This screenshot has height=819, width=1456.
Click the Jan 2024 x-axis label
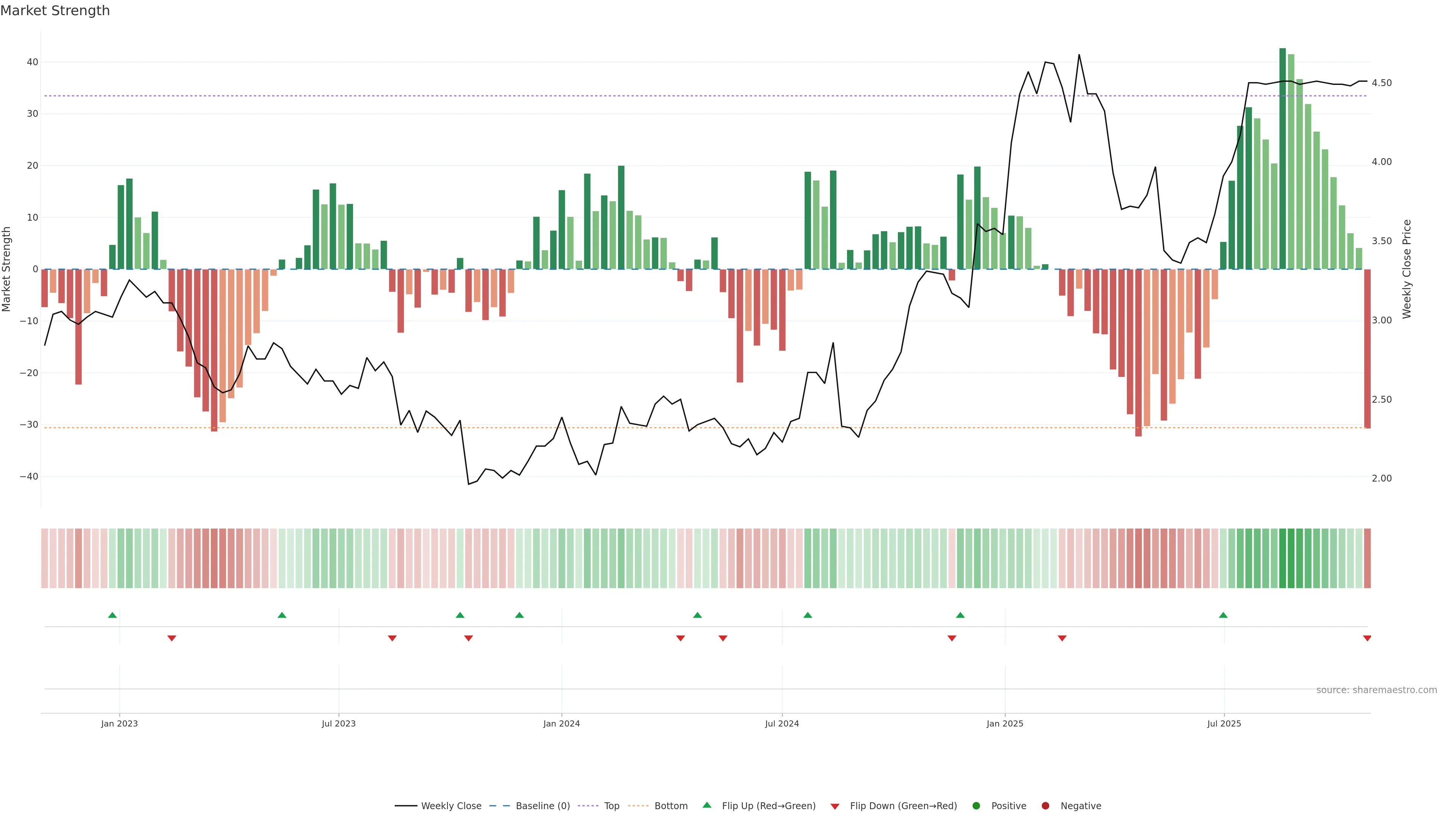[x=561, y=723]
